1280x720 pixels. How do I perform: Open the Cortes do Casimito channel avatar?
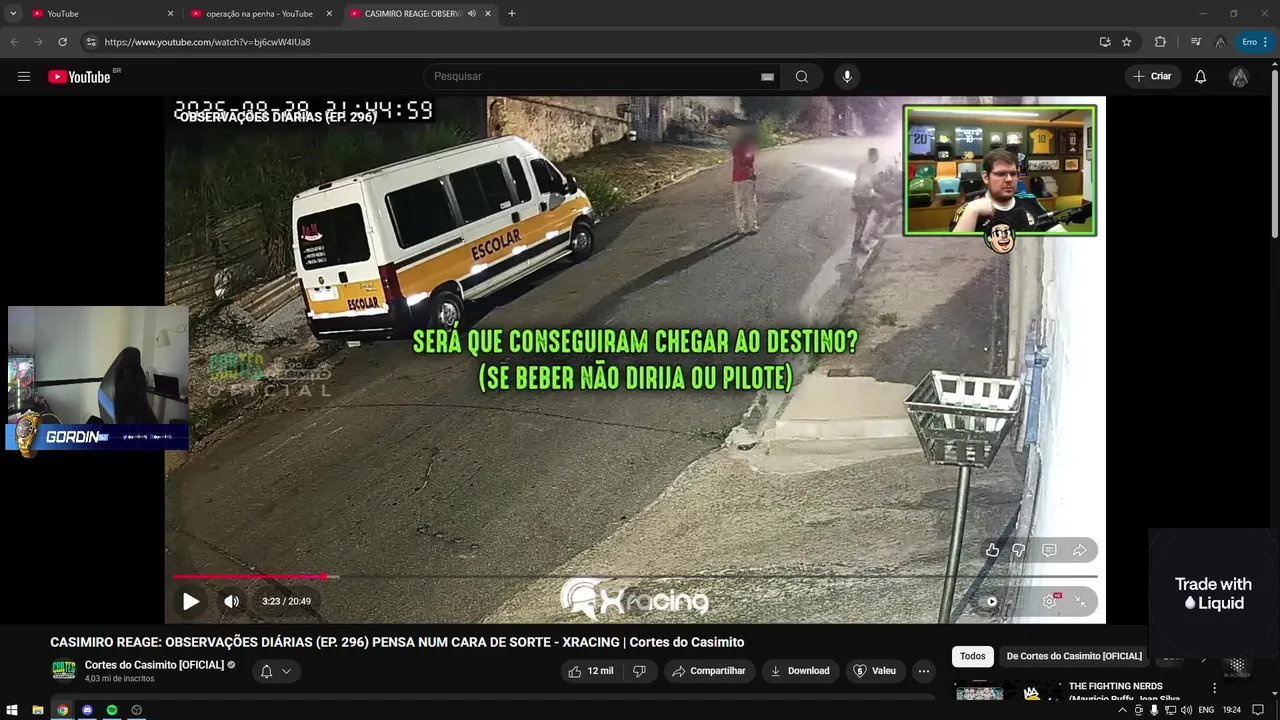pyautogui.click(x=63, y=671)
